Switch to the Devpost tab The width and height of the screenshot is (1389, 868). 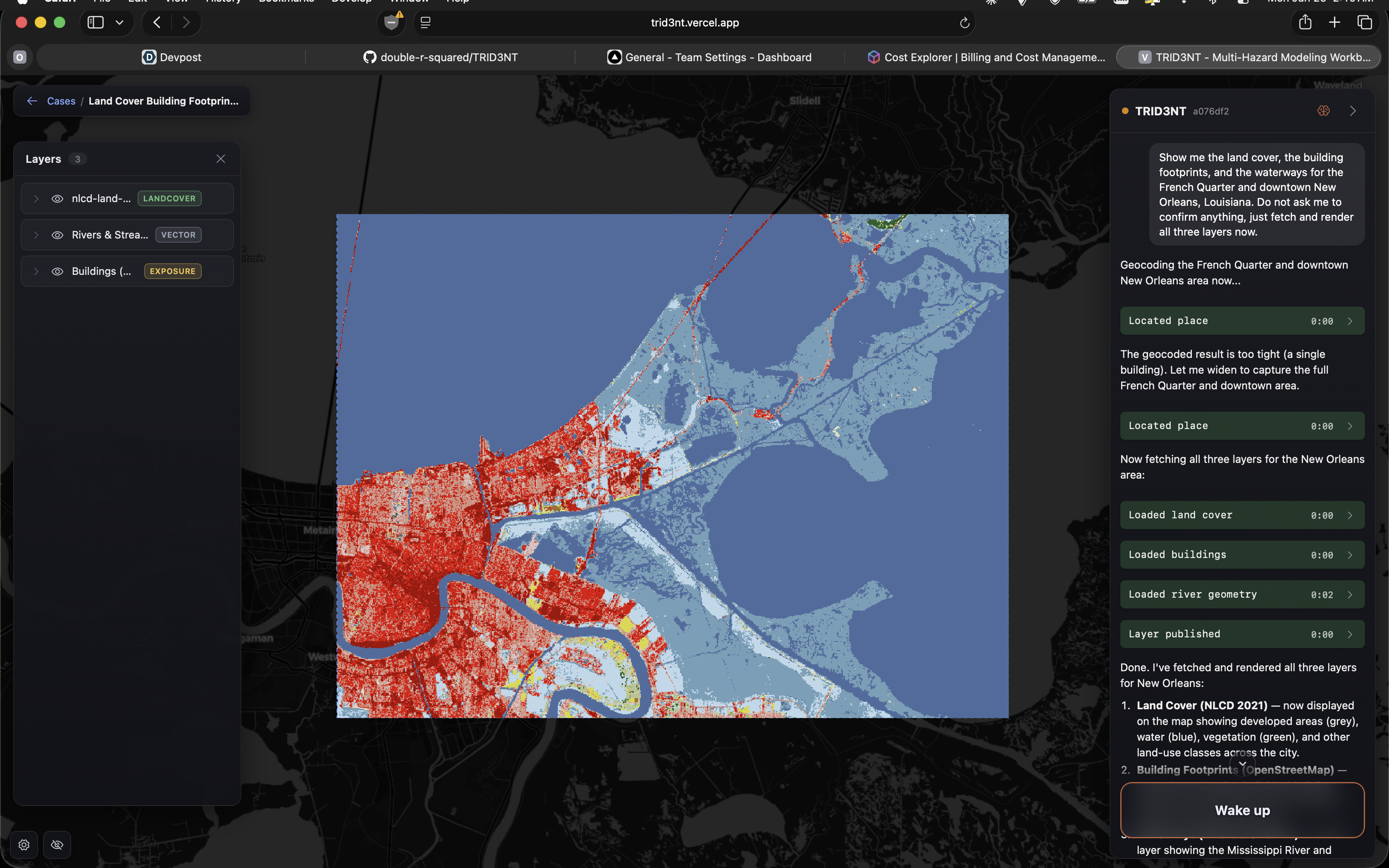[172, 57]
